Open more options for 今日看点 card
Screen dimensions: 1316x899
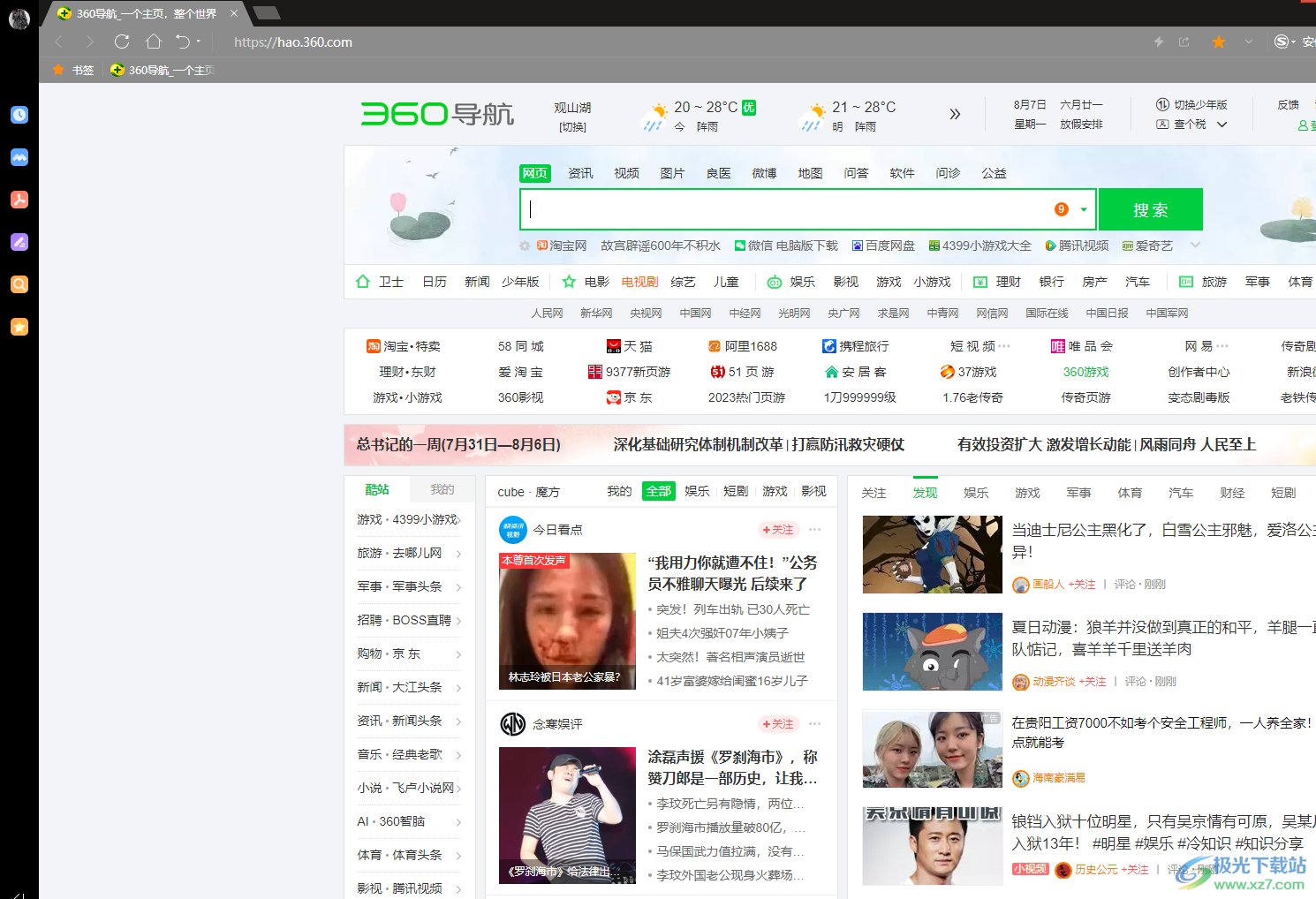(x=815, y=530)
